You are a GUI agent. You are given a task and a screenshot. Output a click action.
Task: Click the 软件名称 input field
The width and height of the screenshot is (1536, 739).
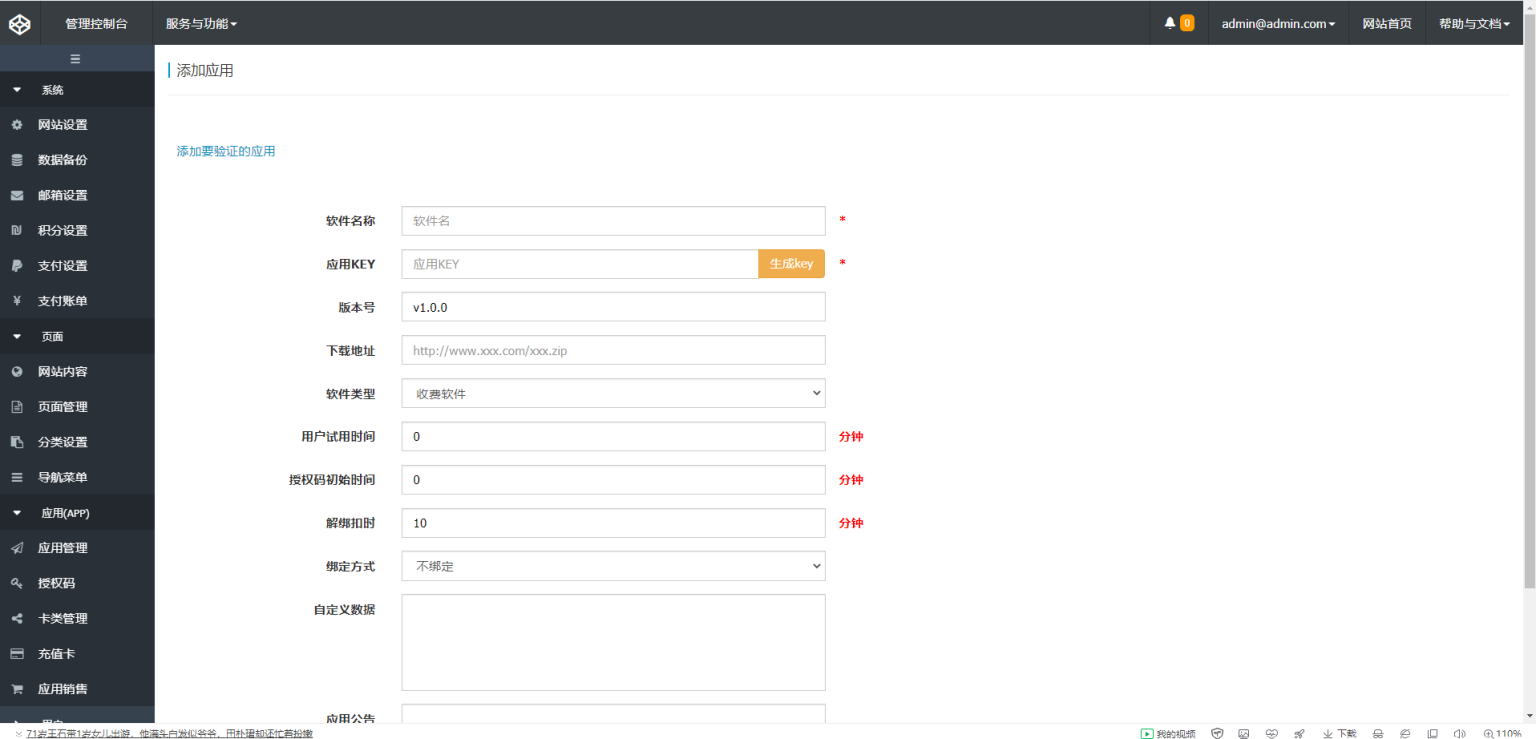pyautogui.click(x=613, y=221)
